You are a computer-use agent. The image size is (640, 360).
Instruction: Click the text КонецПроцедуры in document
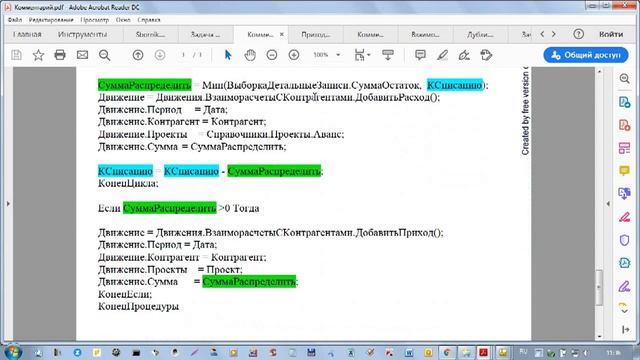(x=138, y=307)
